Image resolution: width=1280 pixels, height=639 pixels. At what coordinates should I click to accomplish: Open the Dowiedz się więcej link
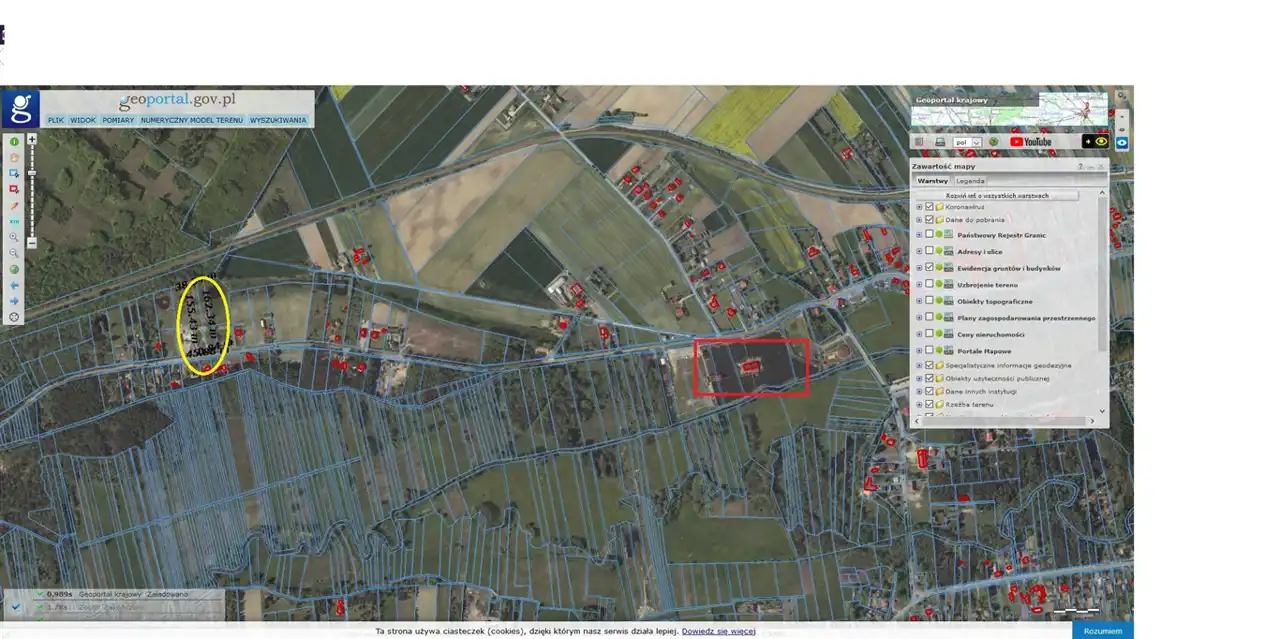(x=718, y=632)
